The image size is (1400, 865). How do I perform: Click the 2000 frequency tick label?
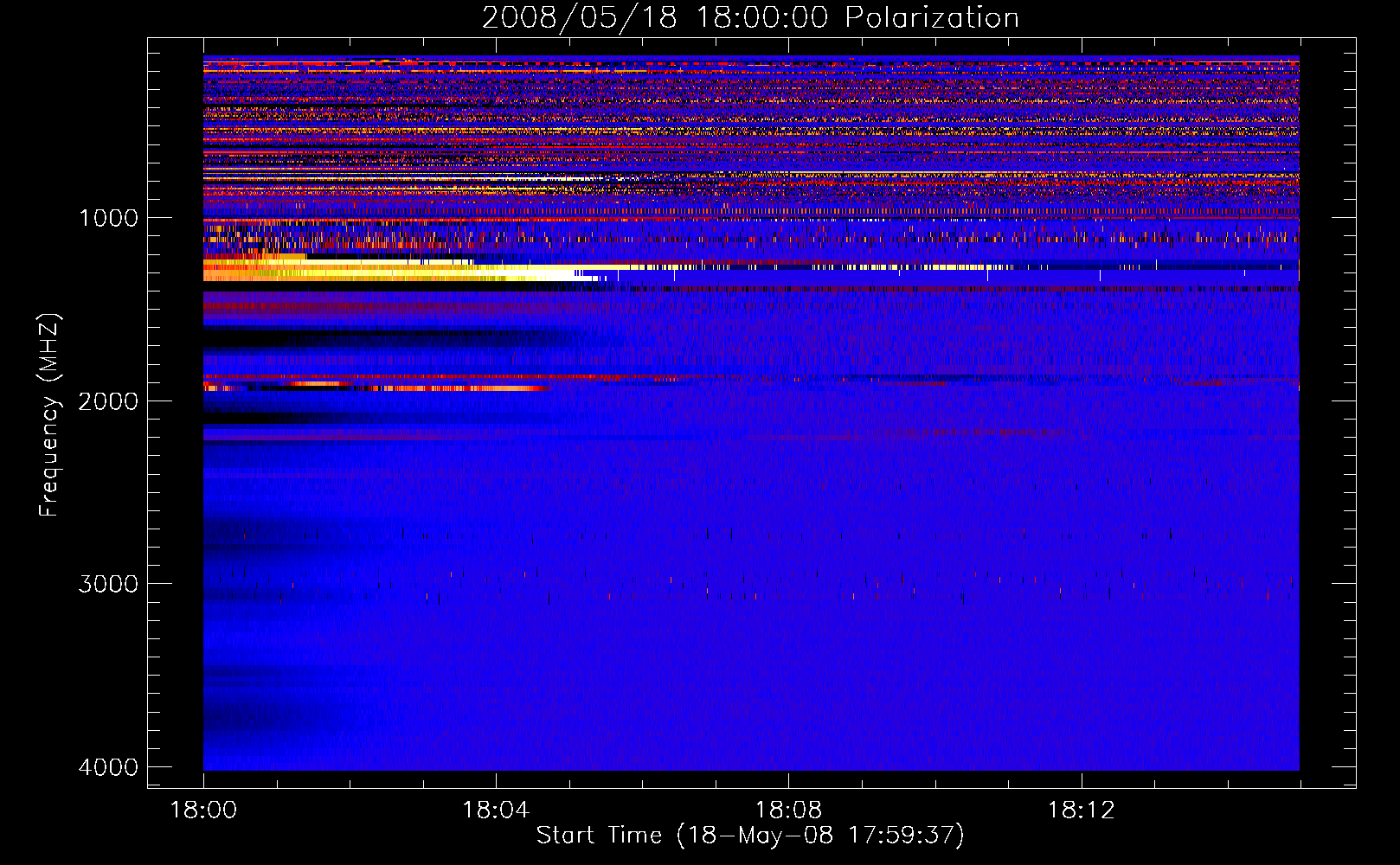(108, 401)
